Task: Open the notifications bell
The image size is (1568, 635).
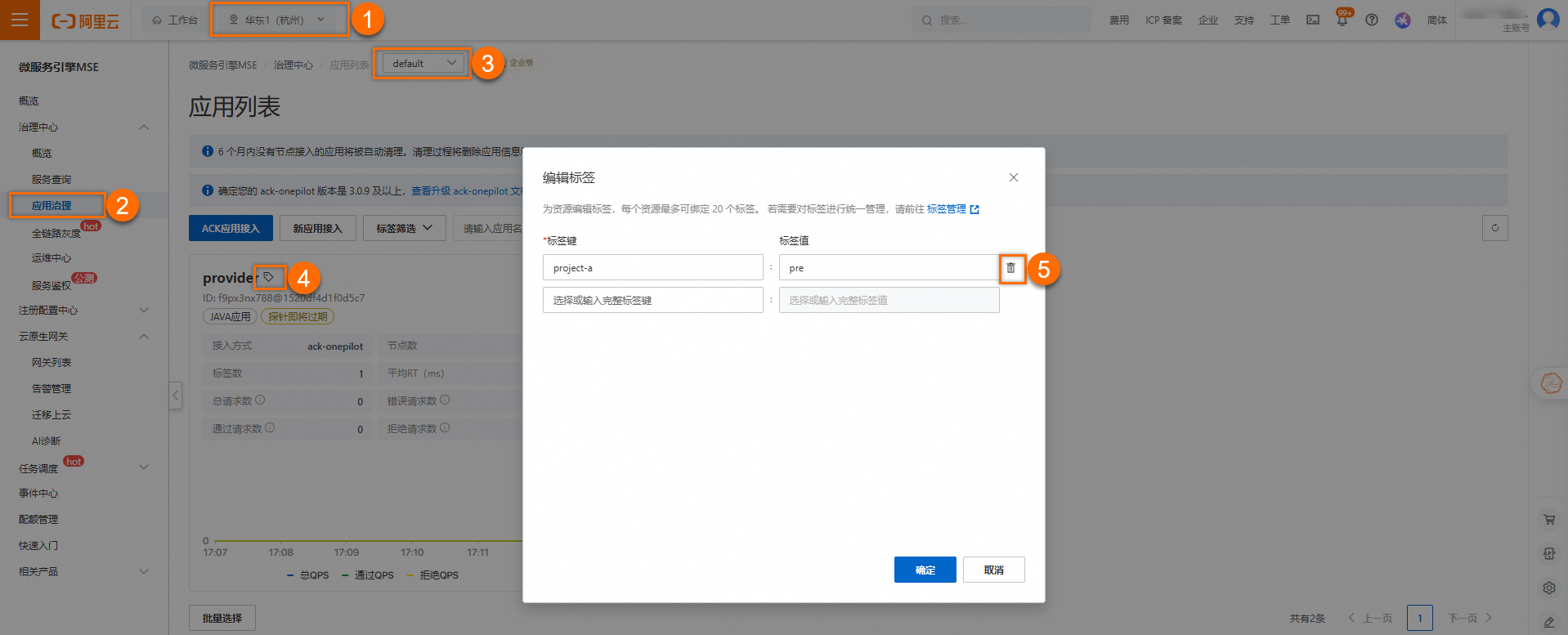Action: pos(1342,20)
